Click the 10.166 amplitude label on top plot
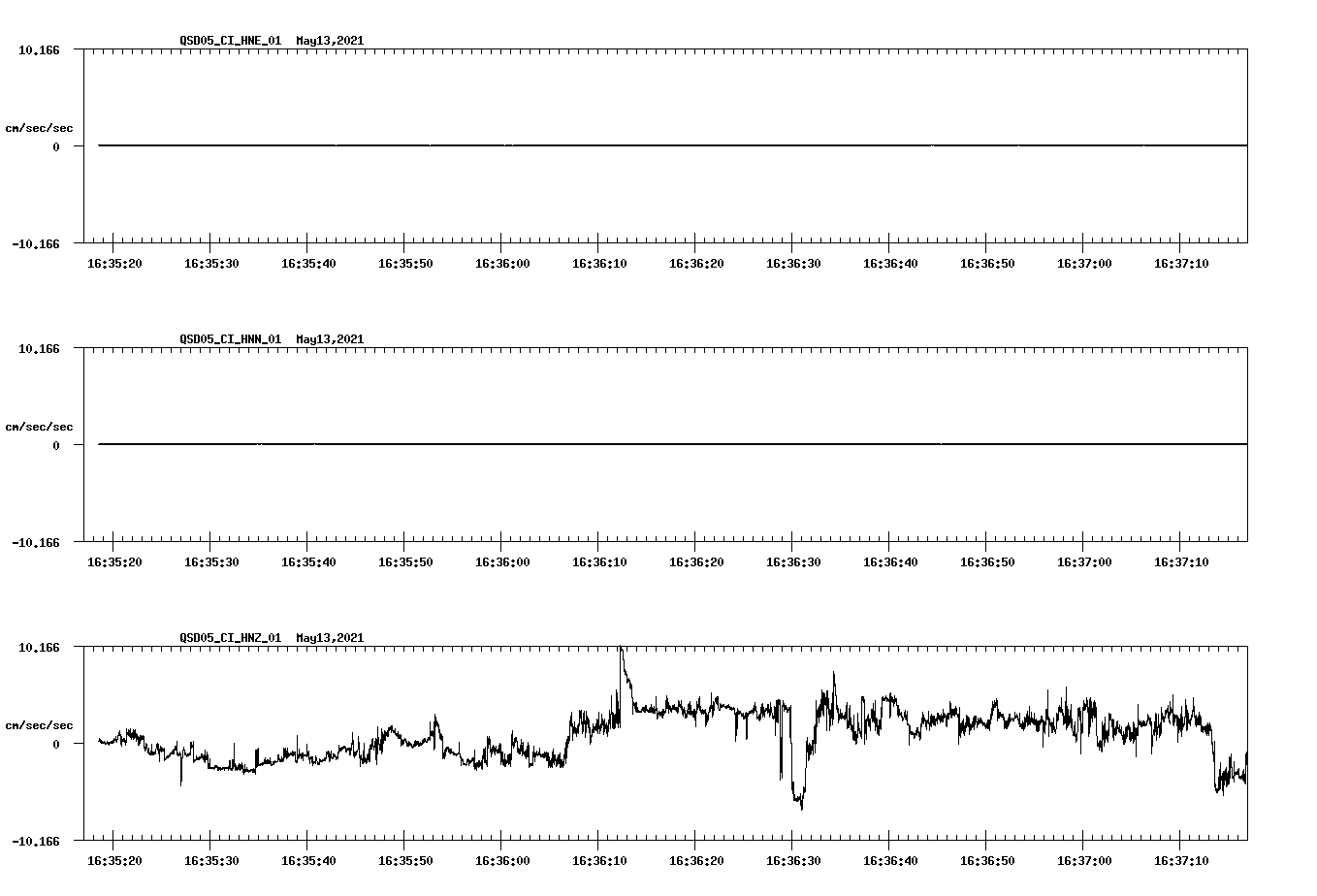1317x896 pixels. coord(39,49)
